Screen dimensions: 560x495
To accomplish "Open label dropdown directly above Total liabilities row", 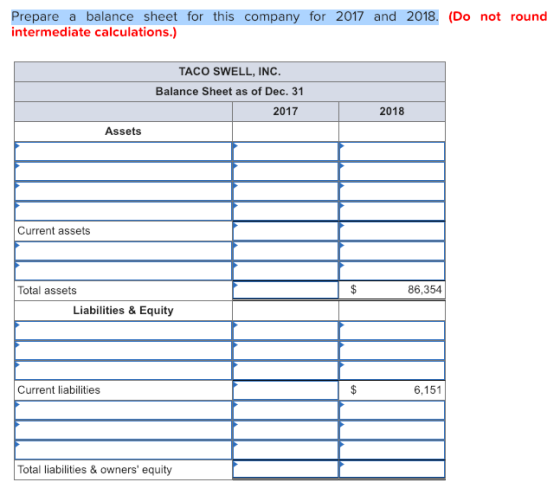I will point(123,450).
